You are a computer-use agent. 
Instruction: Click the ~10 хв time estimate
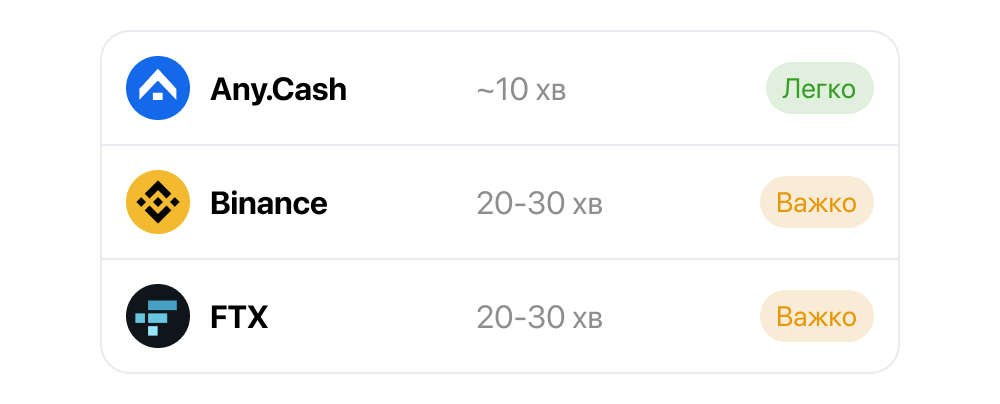tap(521, 90)
